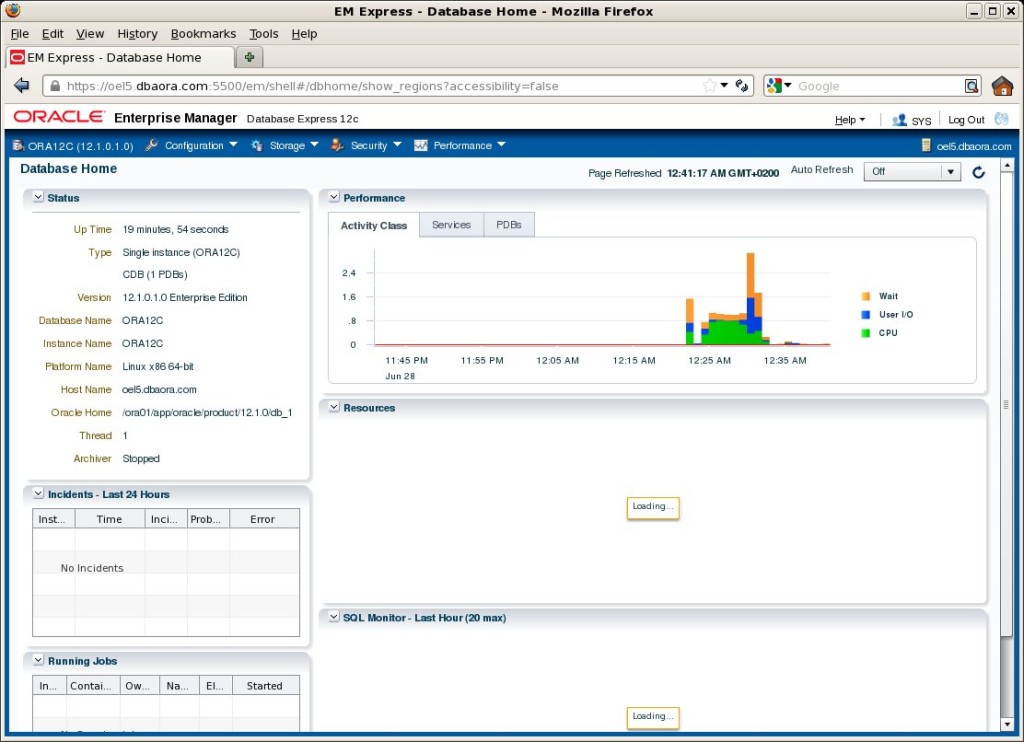Open the Bookmarks menu

point(203,34)
